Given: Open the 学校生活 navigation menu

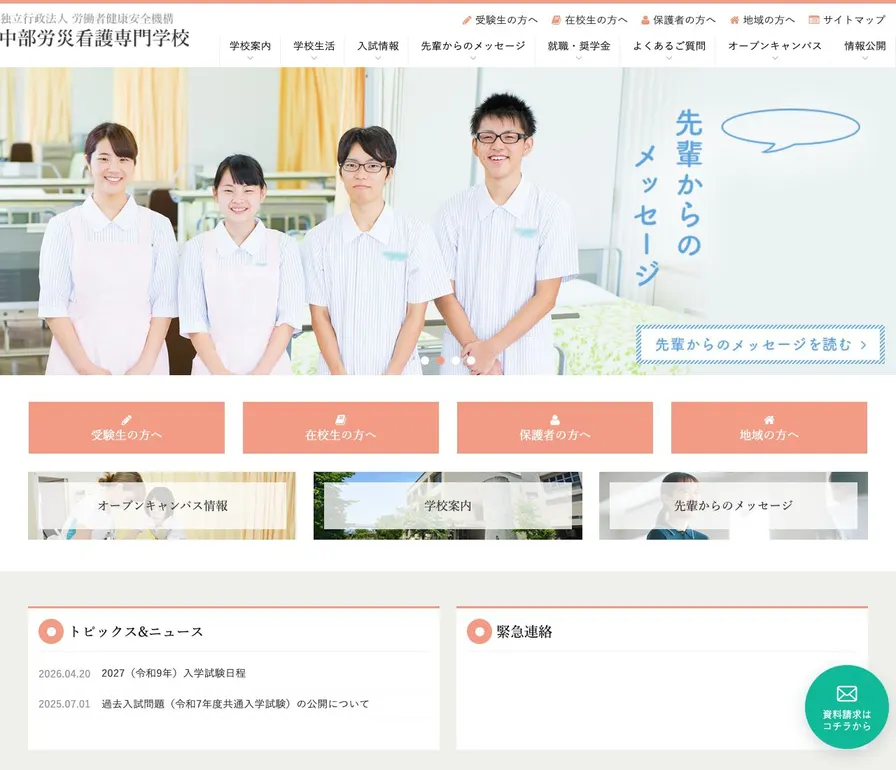Looking at the screenshot, I should tap(314, 46).
